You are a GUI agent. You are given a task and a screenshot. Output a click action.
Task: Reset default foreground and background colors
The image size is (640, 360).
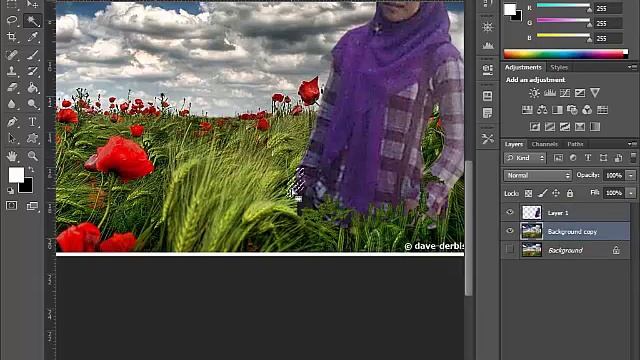coord(11,191)
